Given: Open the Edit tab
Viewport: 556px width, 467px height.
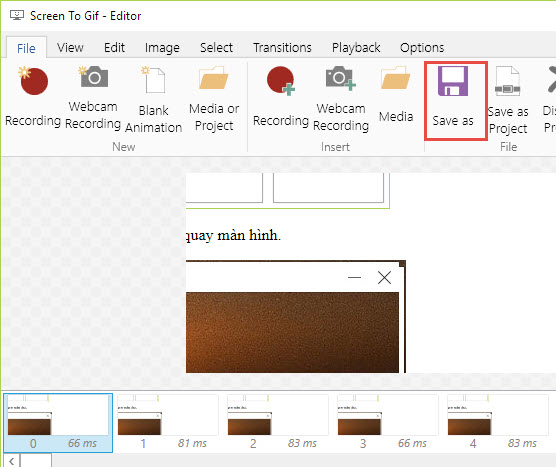Looking at the screenshot, I should [114, 48].
